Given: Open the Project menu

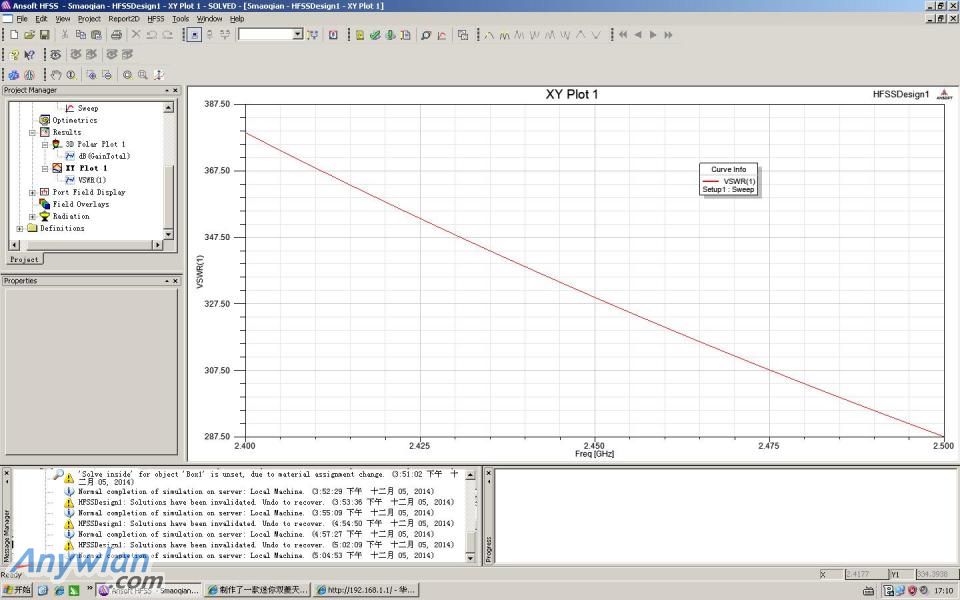Looking at the screenshot, I should 89,19.
